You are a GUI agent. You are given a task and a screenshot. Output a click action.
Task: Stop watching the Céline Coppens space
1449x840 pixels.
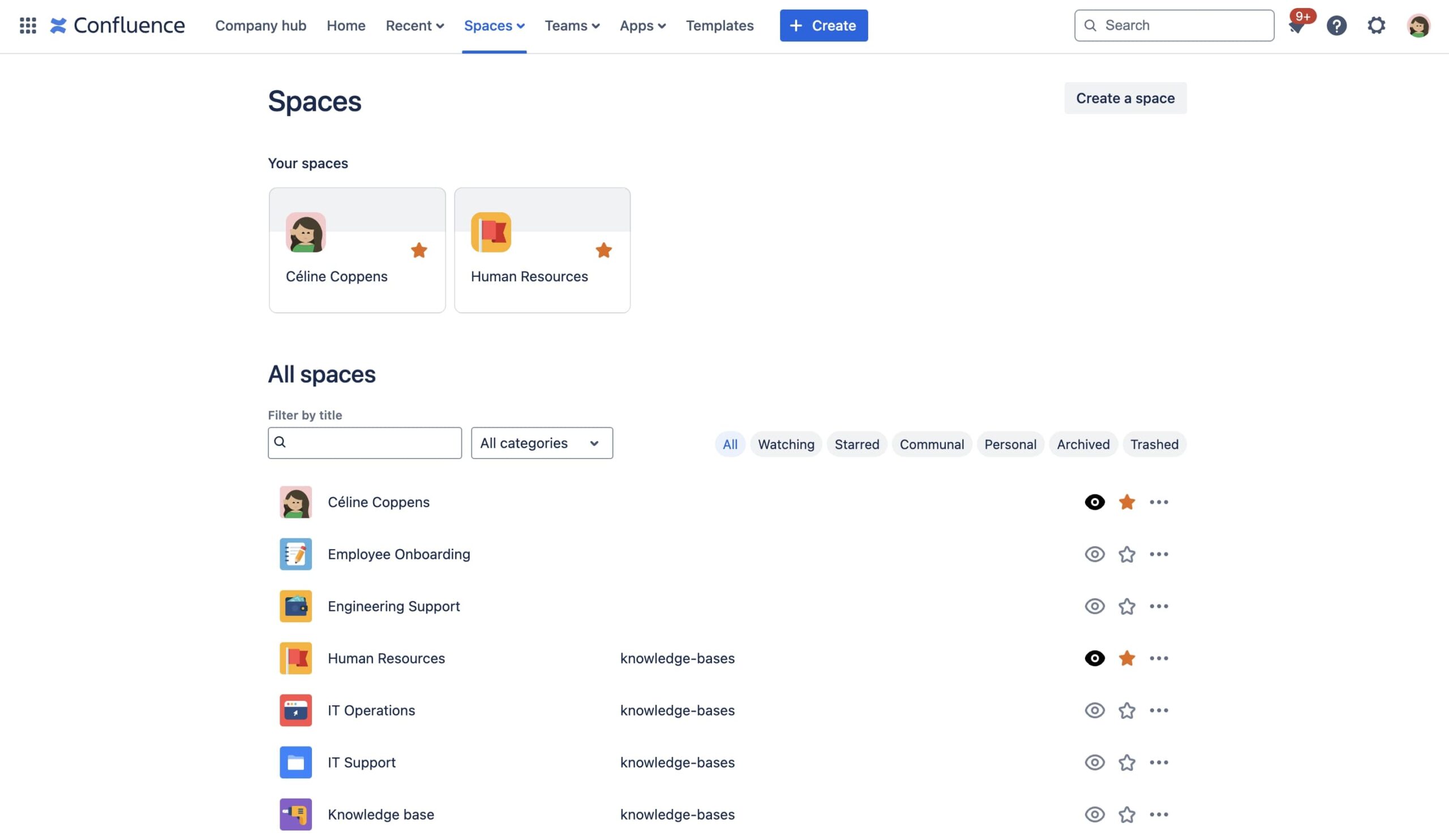[1095, 502]
